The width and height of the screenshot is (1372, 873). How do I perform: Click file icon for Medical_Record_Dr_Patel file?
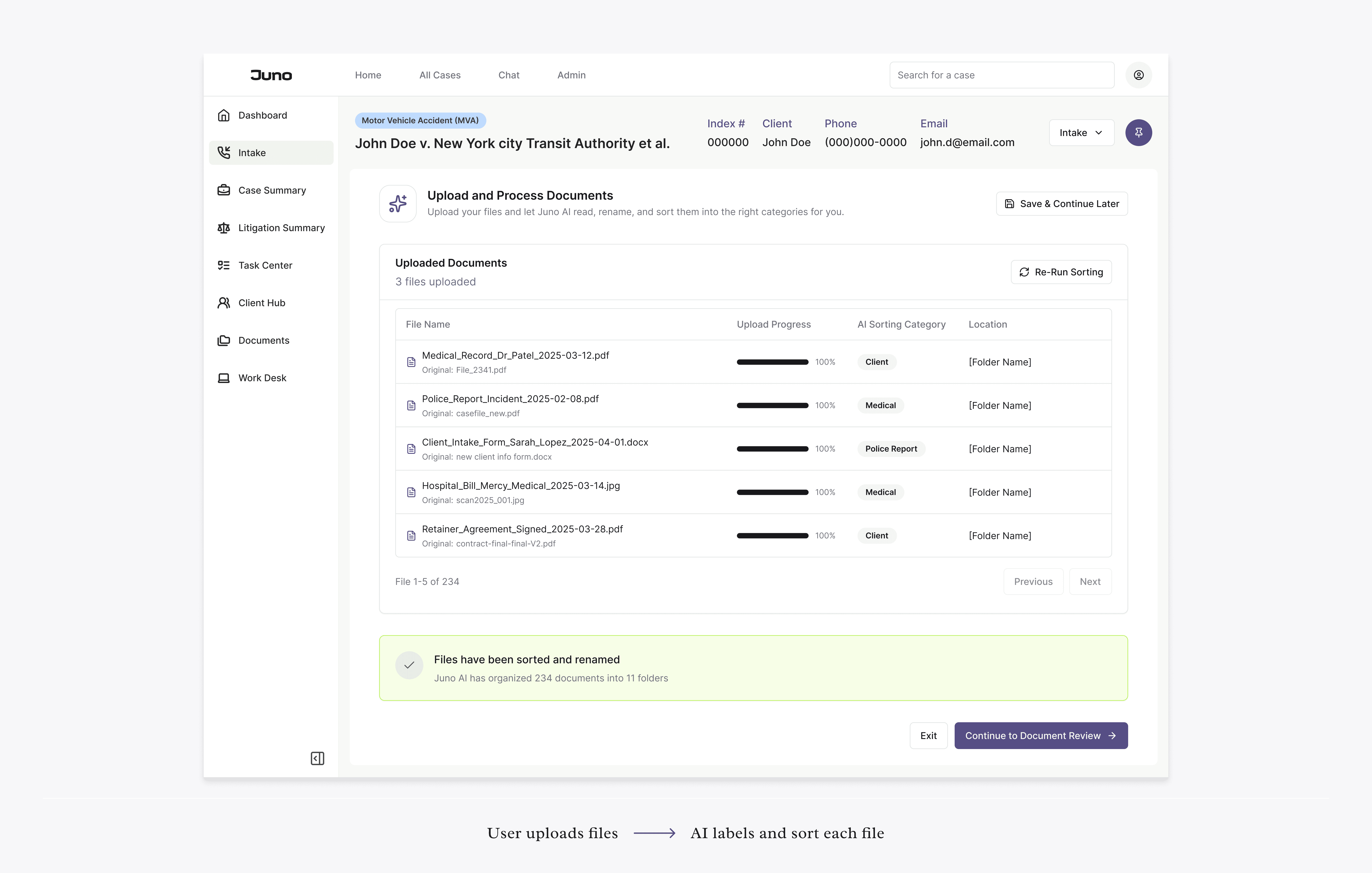coord(411,362)
